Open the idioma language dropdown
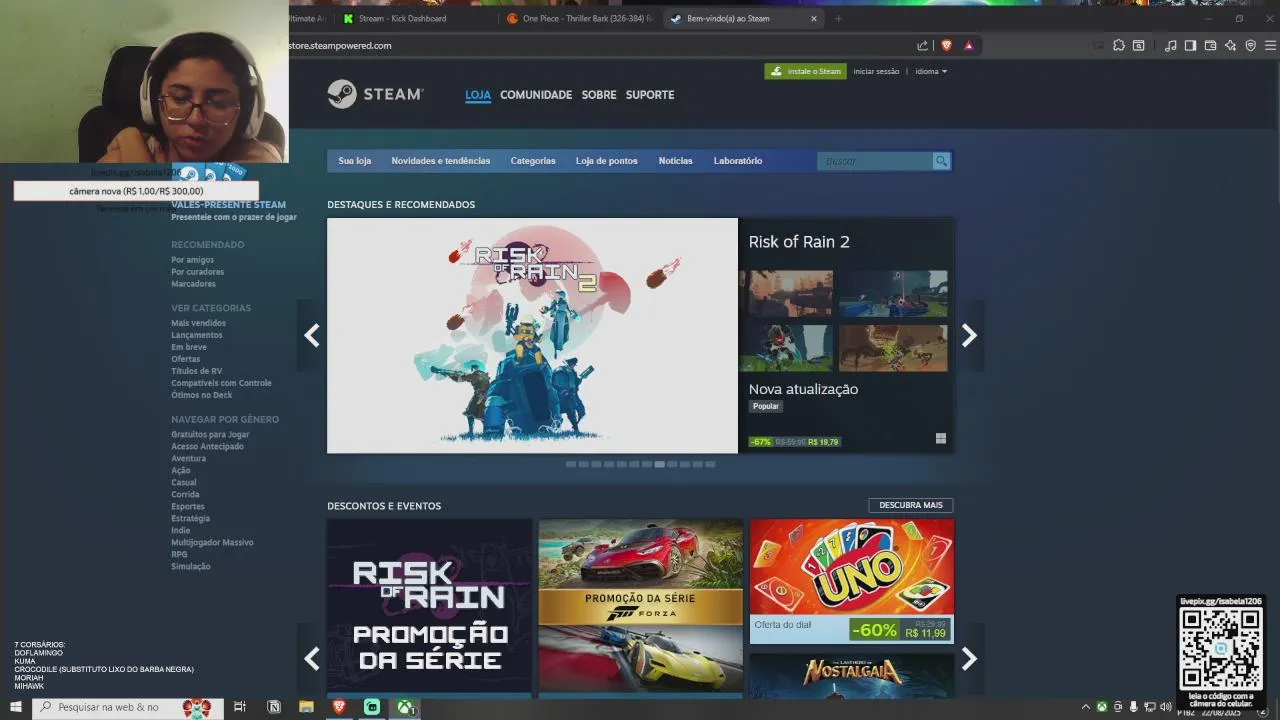1280x720 pixels. click(x=931, y=71)
